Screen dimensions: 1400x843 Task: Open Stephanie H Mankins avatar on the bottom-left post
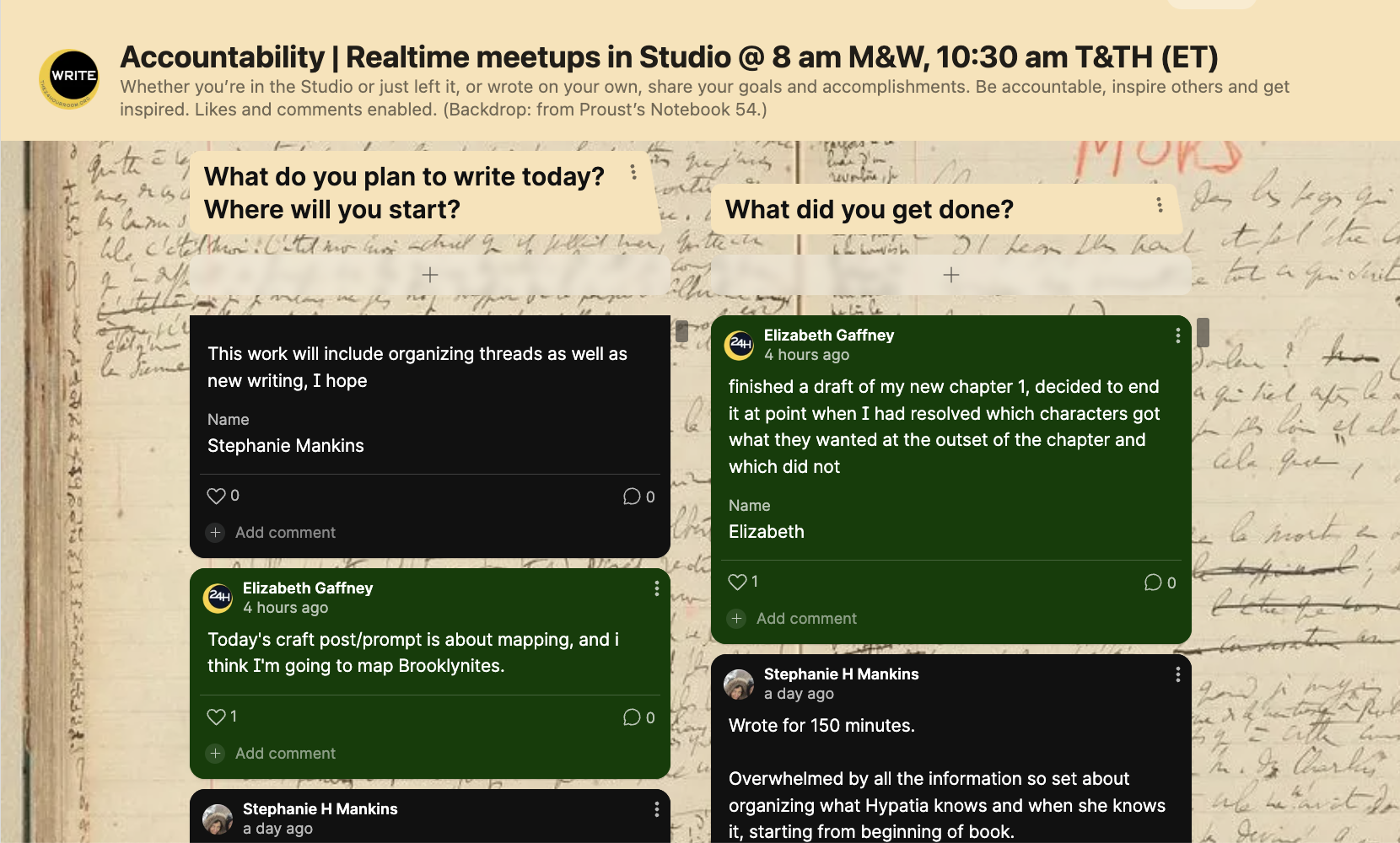coord(218,819)
